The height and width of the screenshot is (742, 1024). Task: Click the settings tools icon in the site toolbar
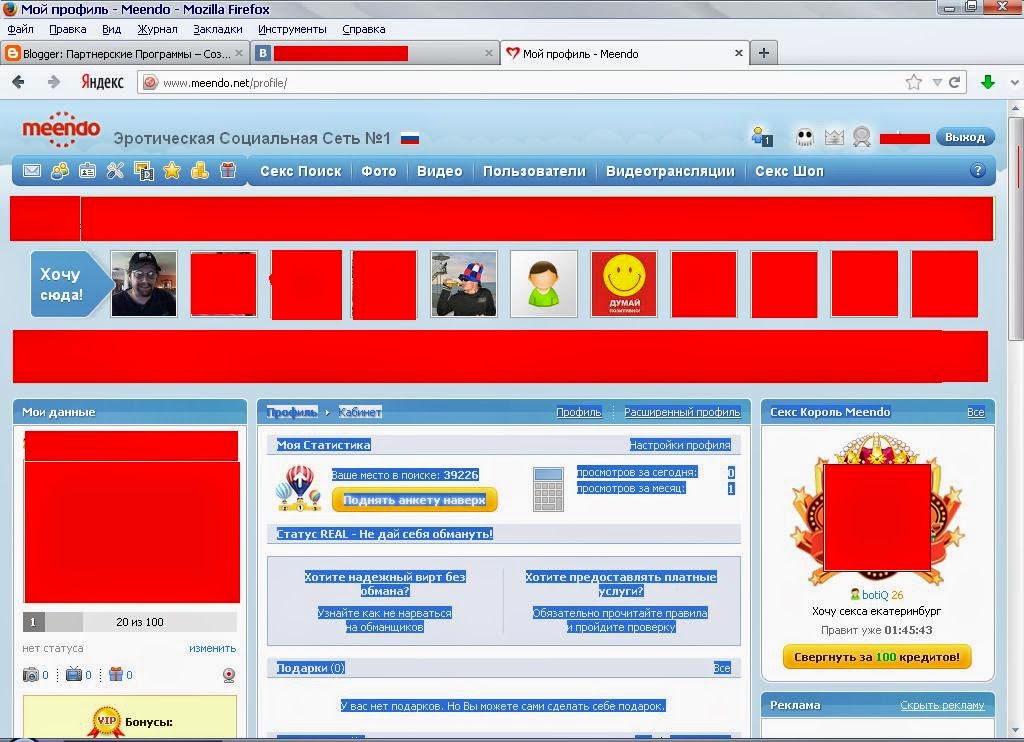(115, 171)
